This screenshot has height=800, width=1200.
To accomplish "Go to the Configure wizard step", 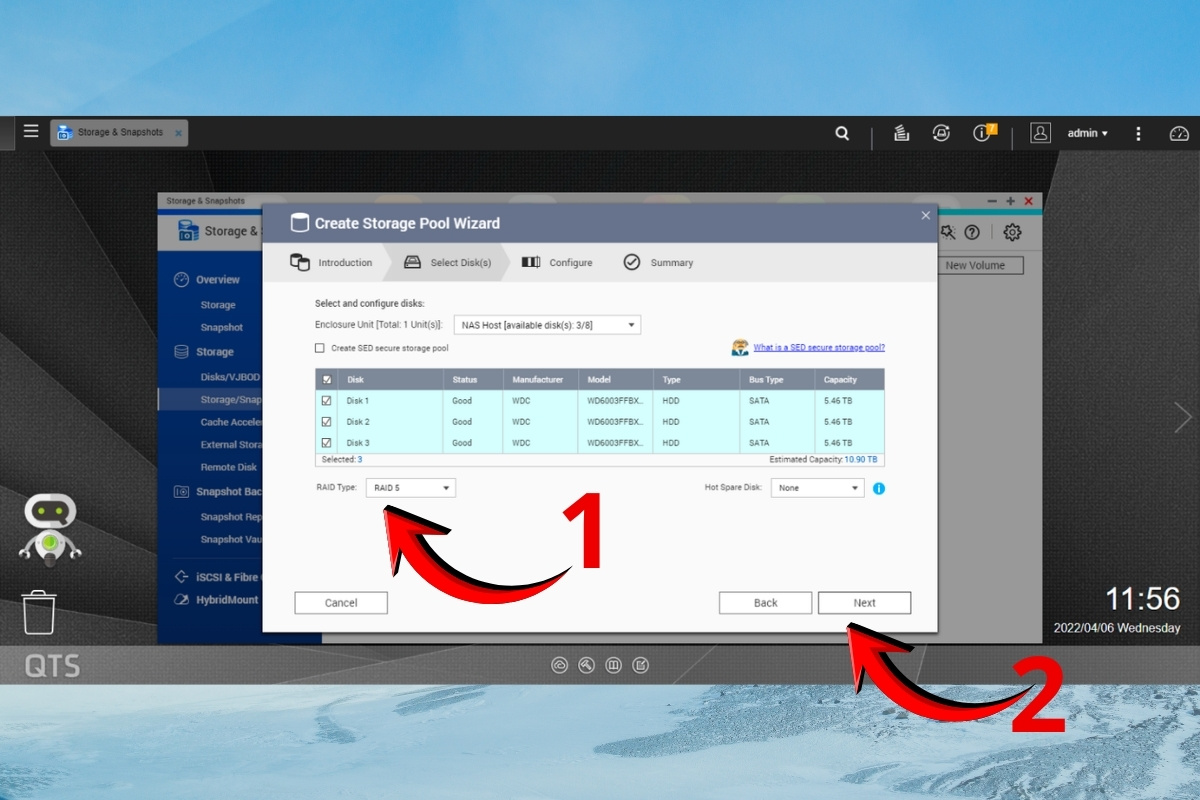I will 557,263.
